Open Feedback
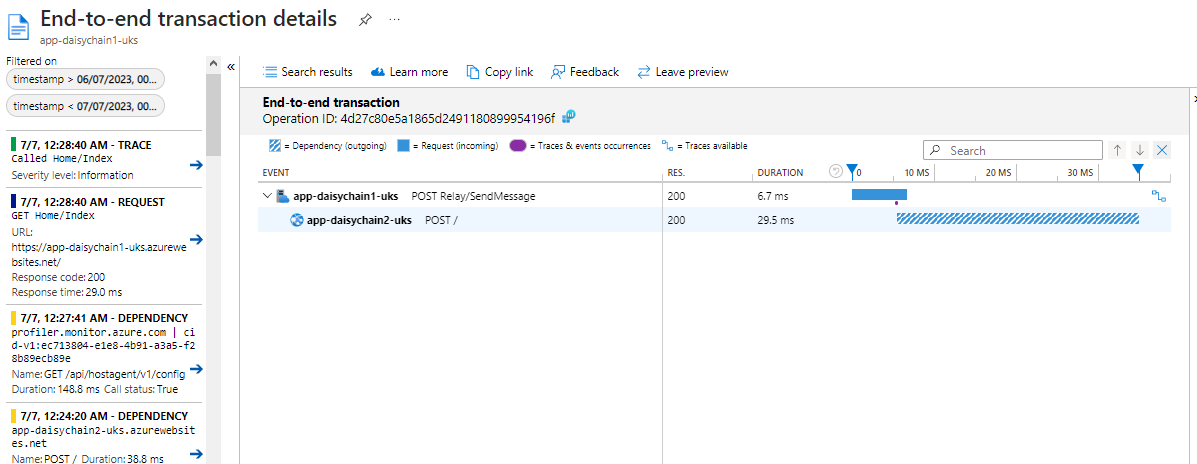The image size is (1197, 464). point(584,72)
